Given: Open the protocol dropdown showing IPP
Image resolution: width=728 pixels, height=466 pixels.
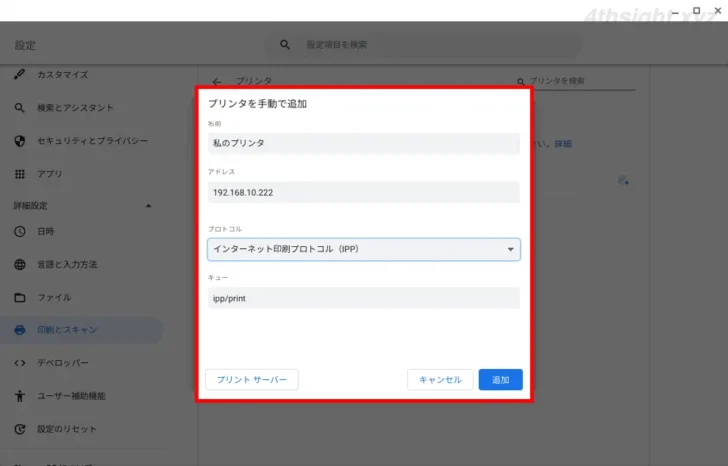Looking at the screenshot, I should tap(364, 250).
